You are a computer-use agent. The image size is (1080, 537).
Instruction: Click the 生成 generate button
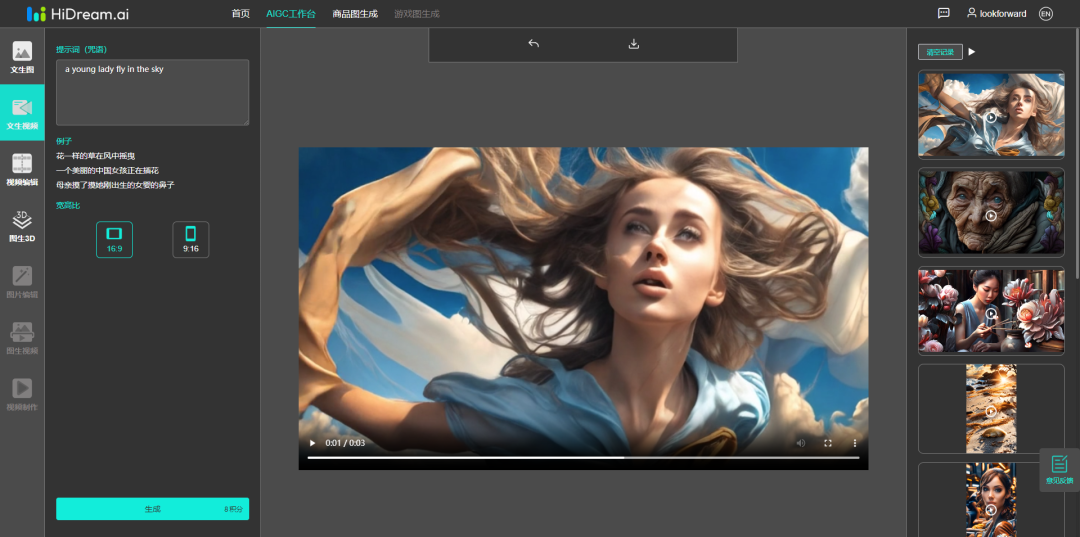pyautogui.click(x=152, y=509)
